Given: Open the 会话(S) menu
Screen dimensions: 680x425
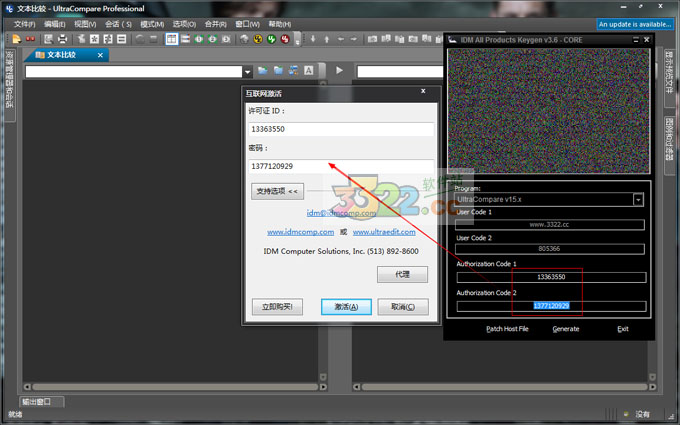Looking at the screenshot, I should point(118,24).
